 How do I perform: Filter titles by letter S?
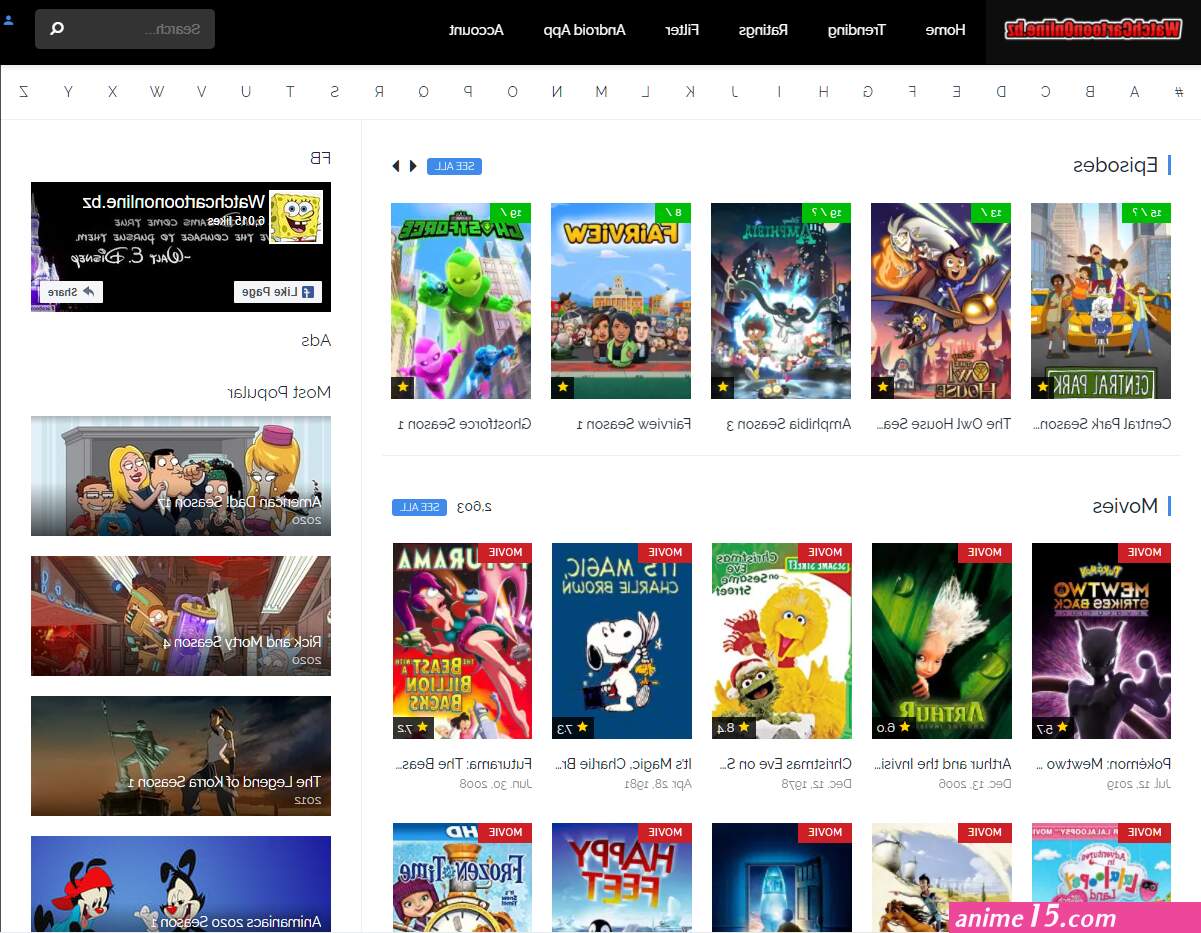coord(335,92)
